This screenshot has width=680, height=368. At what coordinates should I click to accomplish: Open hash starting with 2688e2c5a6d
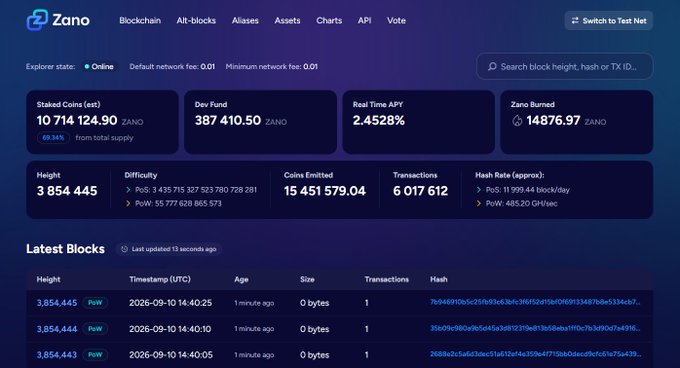535,354
